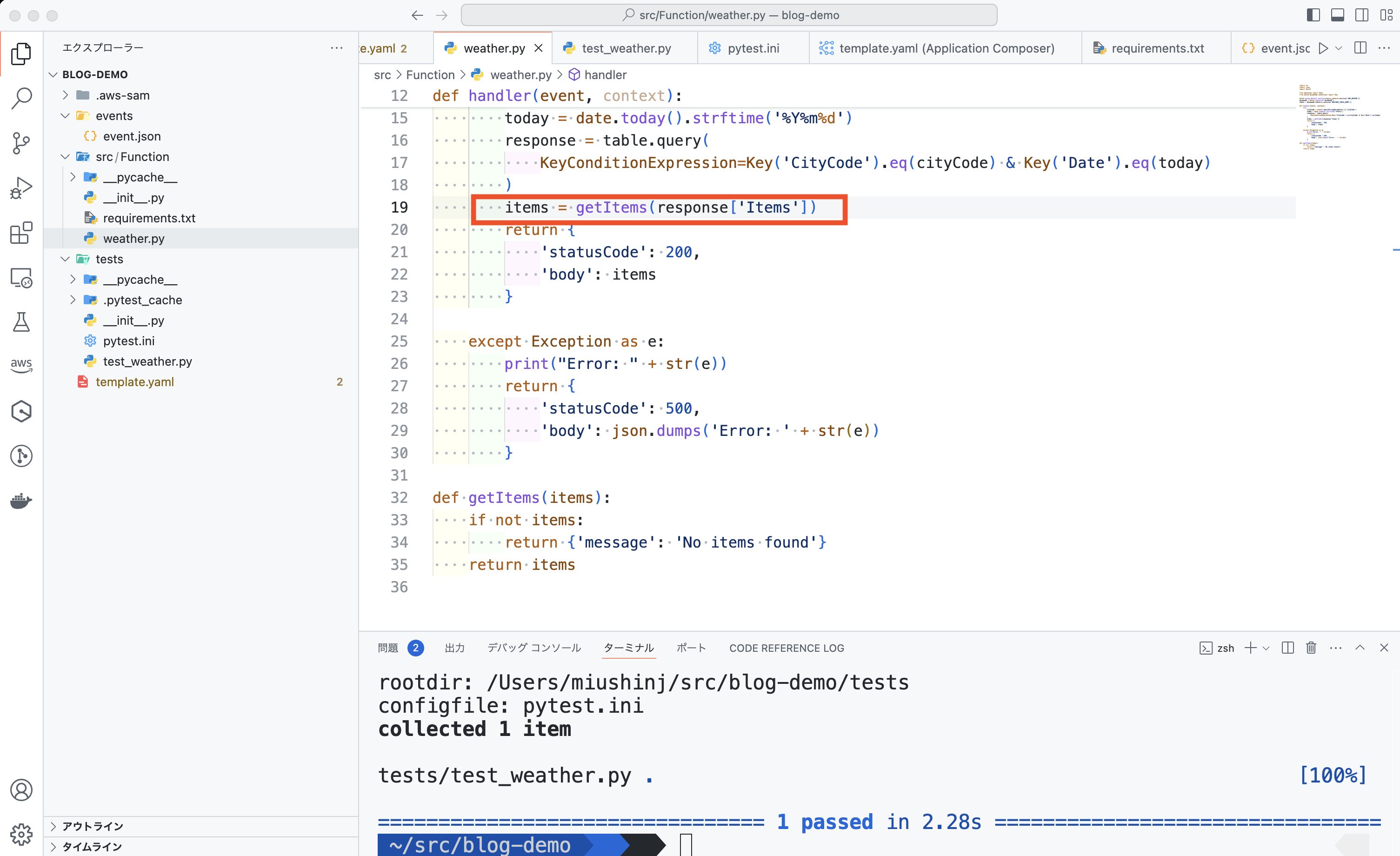This screenshot has width=1400, height=856.
Task: Open the Testing flask icon
Action: point(21,322)
